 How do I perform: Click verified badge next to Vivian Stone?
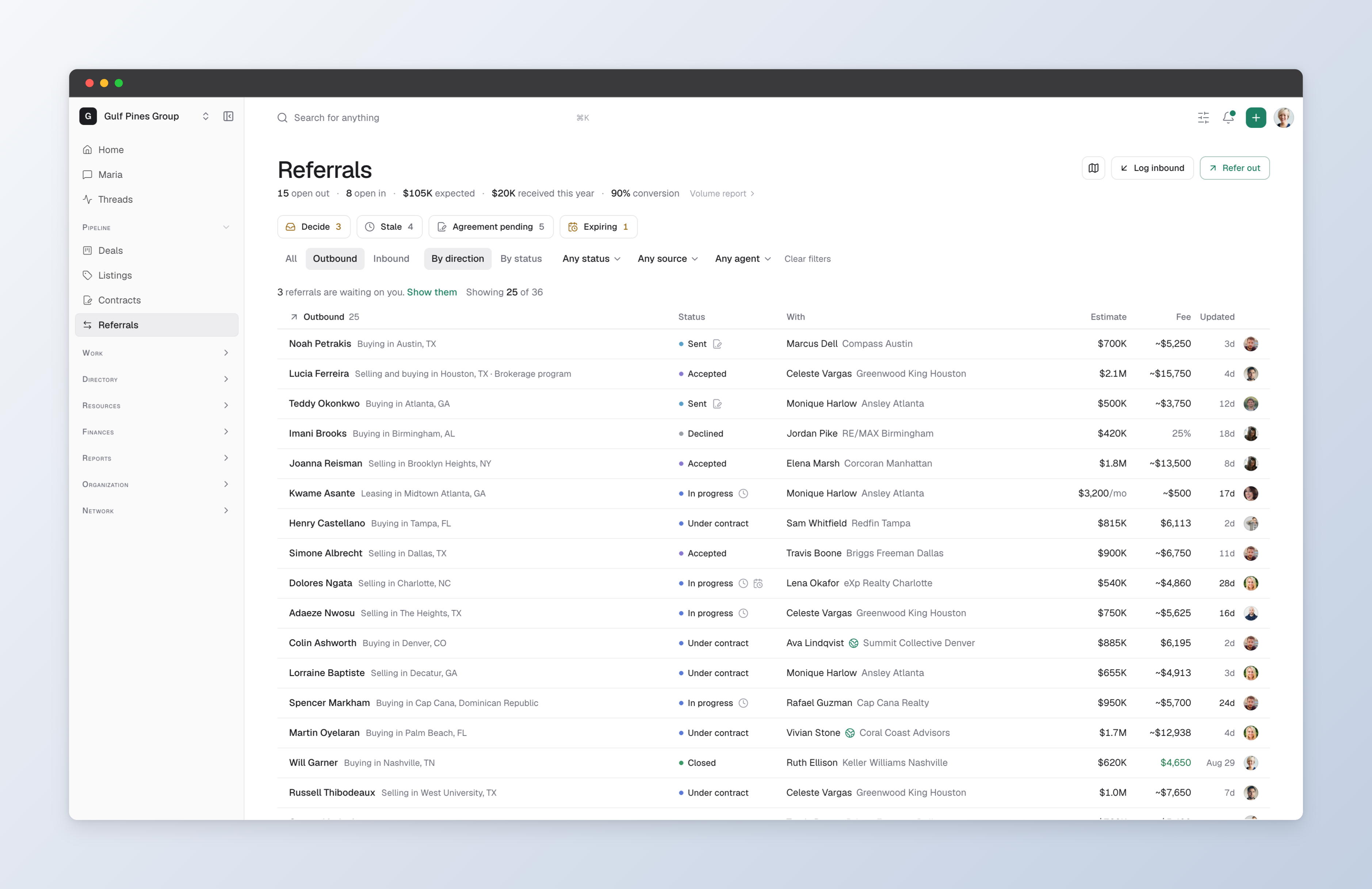pos(850,733)
